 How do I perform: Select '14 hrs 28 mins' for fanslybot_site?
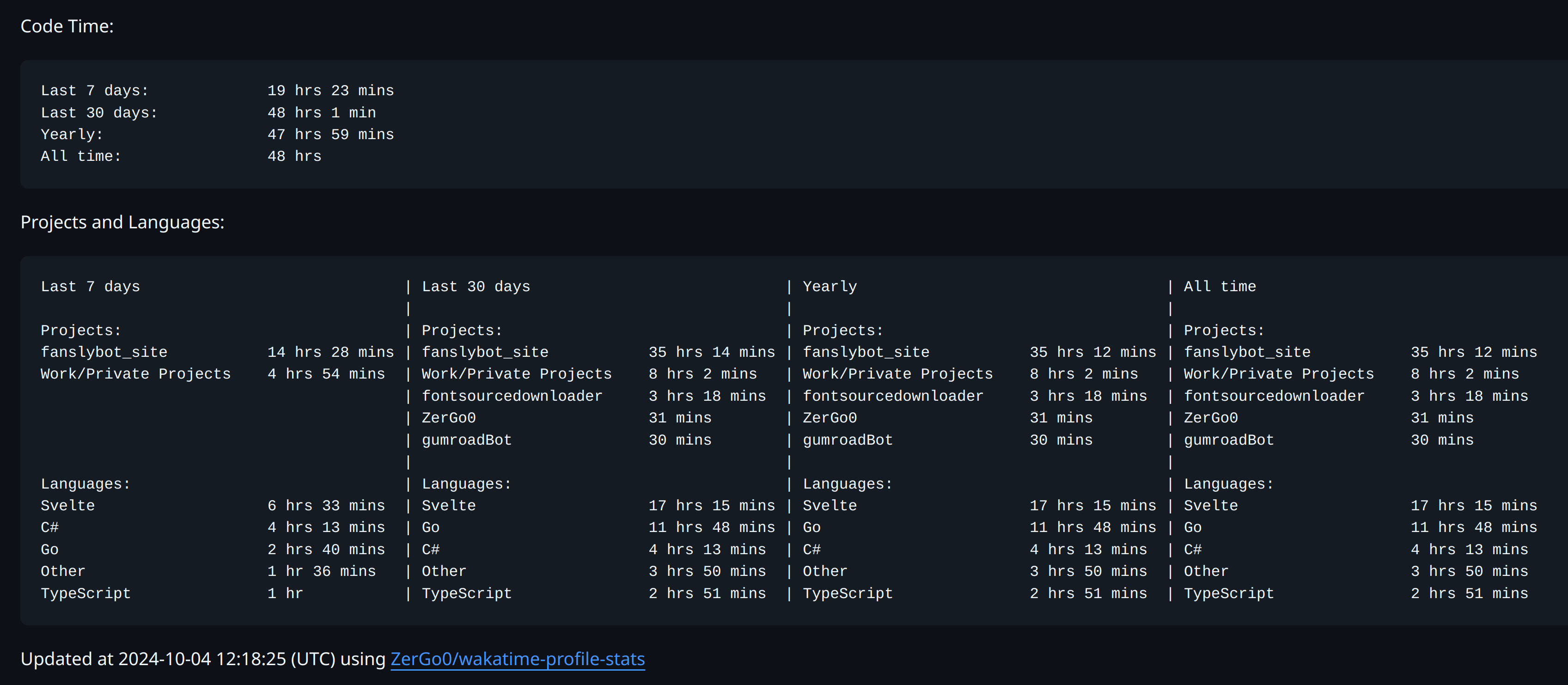(x=330, y=353)
